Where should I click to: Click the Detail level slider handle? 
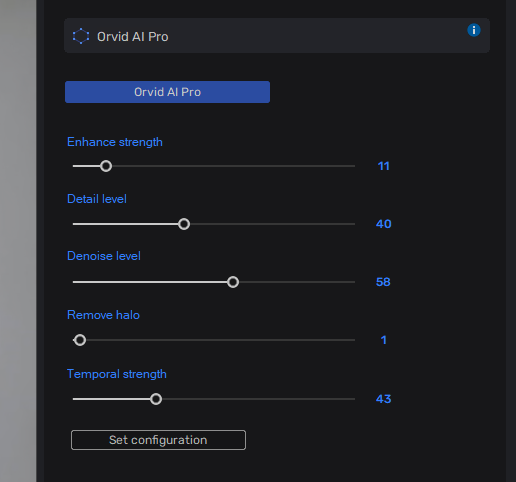(x=184, y=224)
